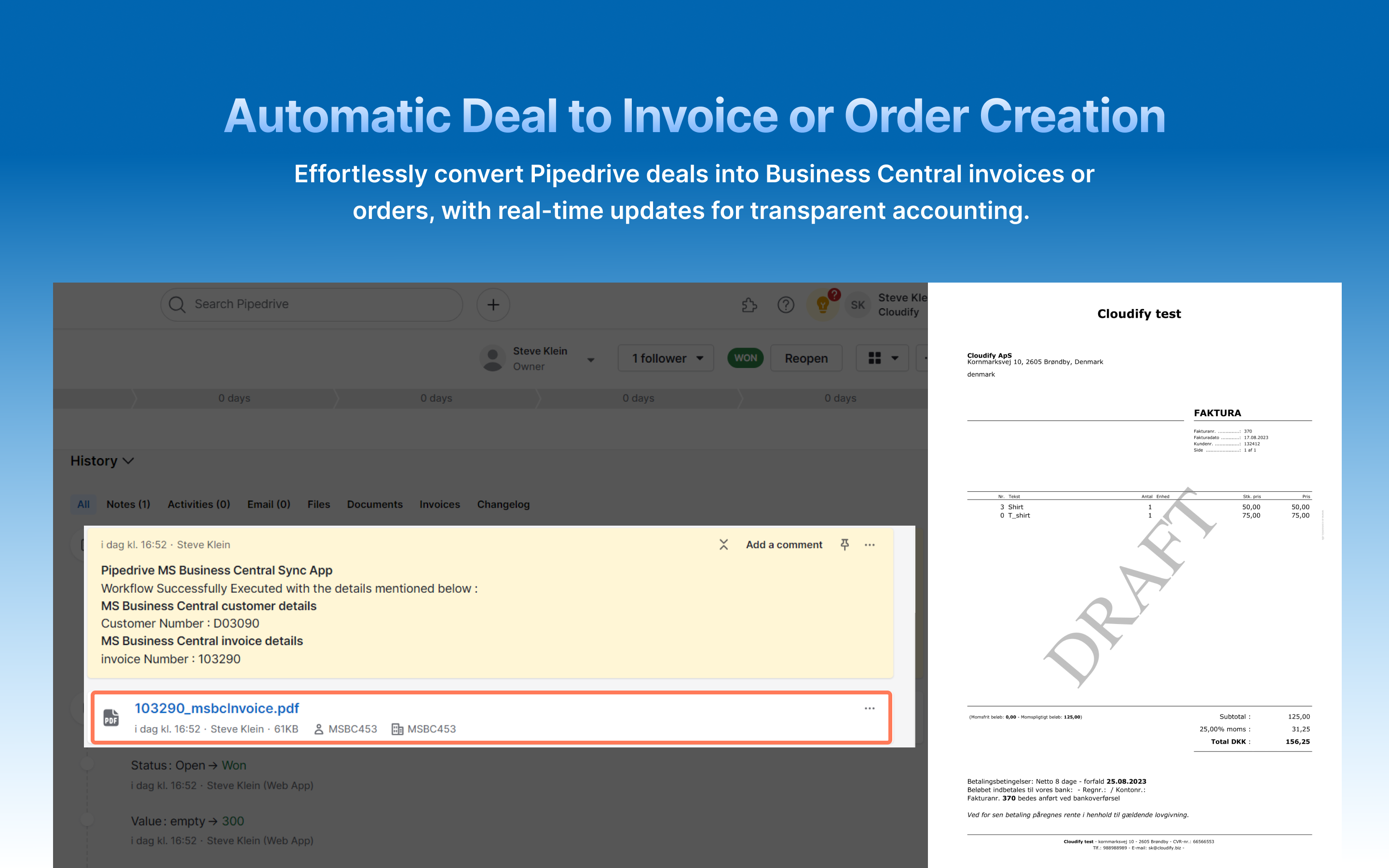The width and height of the screenshot is (1389, 868).
Task: Click the plus quick-add button
Action: point(493,304)
